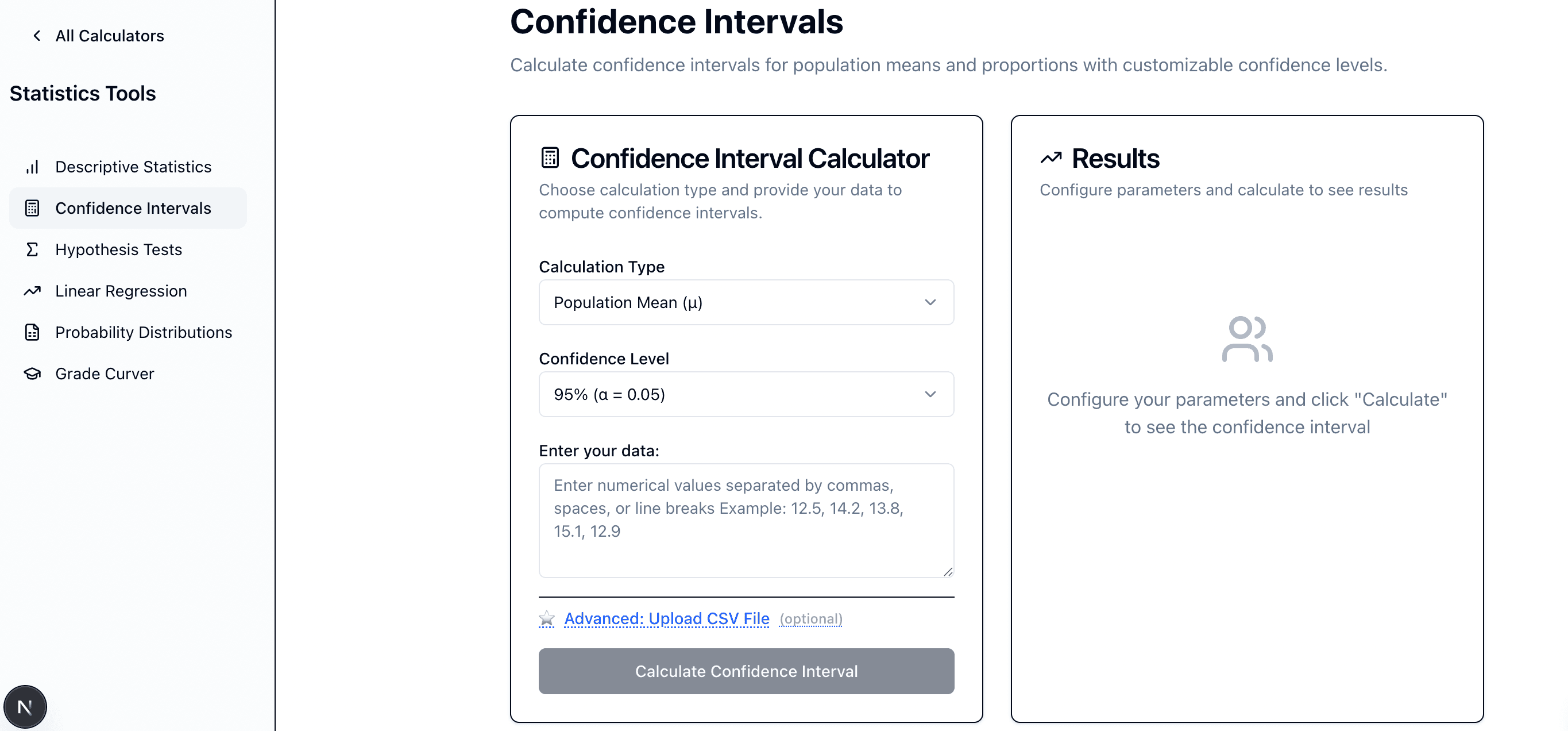The image size is (1568, 731).
Task: Click the people icon in Results panel
Action: point(1246,338)
